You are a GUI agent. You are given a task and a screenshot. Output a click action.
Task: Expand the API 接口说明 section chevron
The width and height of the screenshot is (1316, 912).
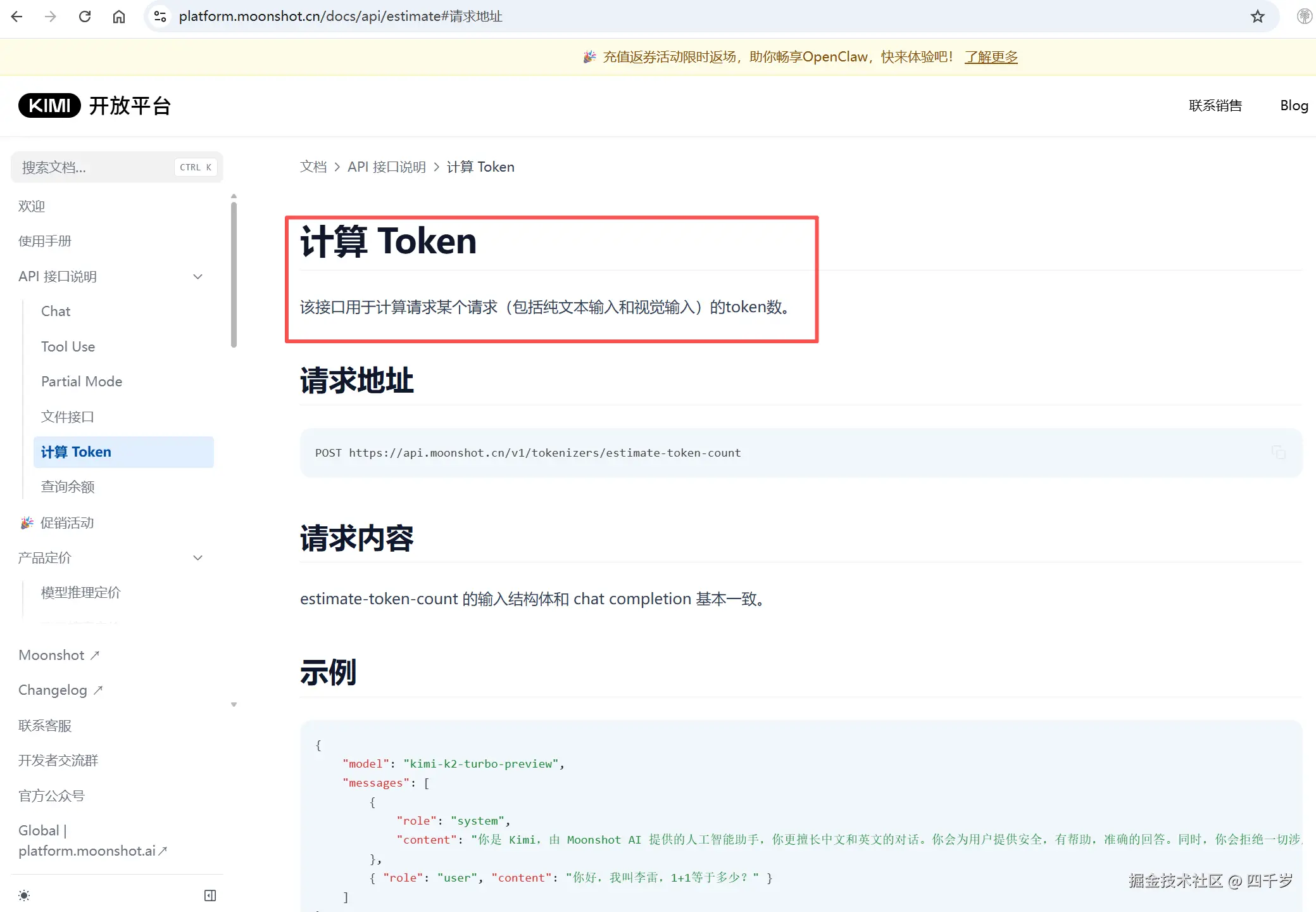tap(197, 276)
